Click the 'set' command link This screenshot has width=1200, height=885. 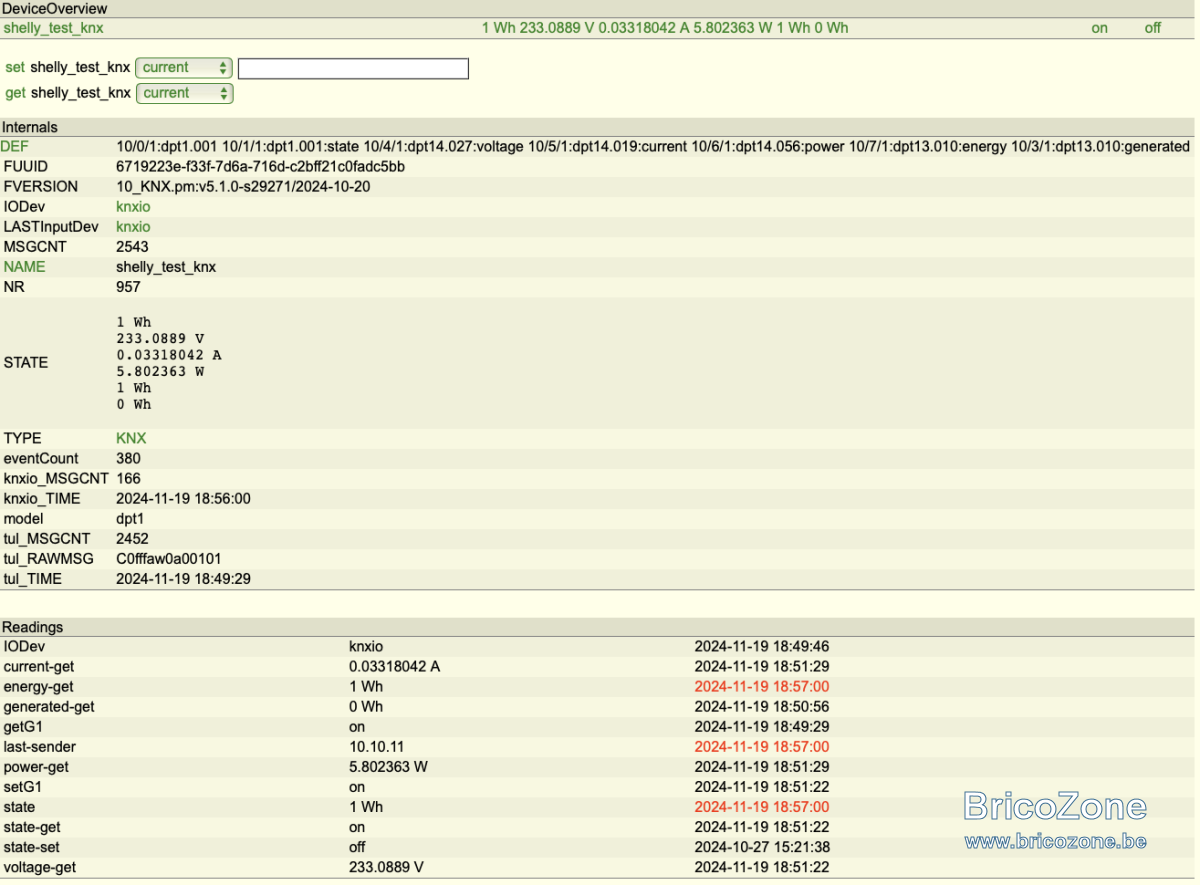[x=15, y=68]
